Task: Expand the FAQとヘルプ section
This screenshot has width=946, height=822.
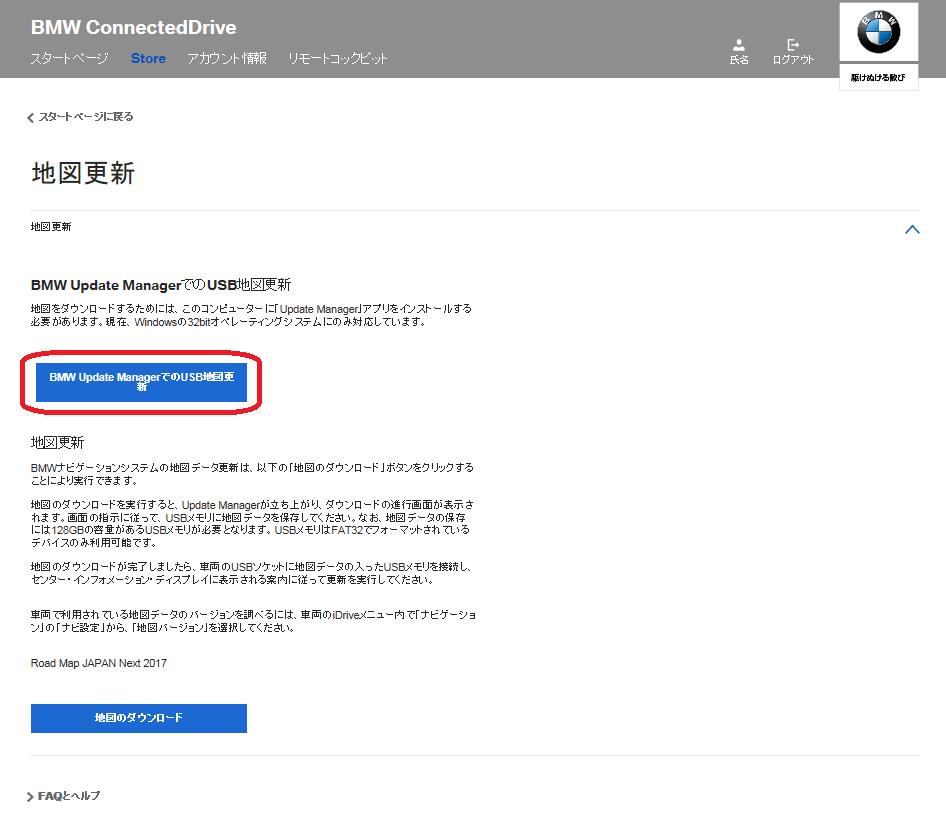Action: [64, 796]
